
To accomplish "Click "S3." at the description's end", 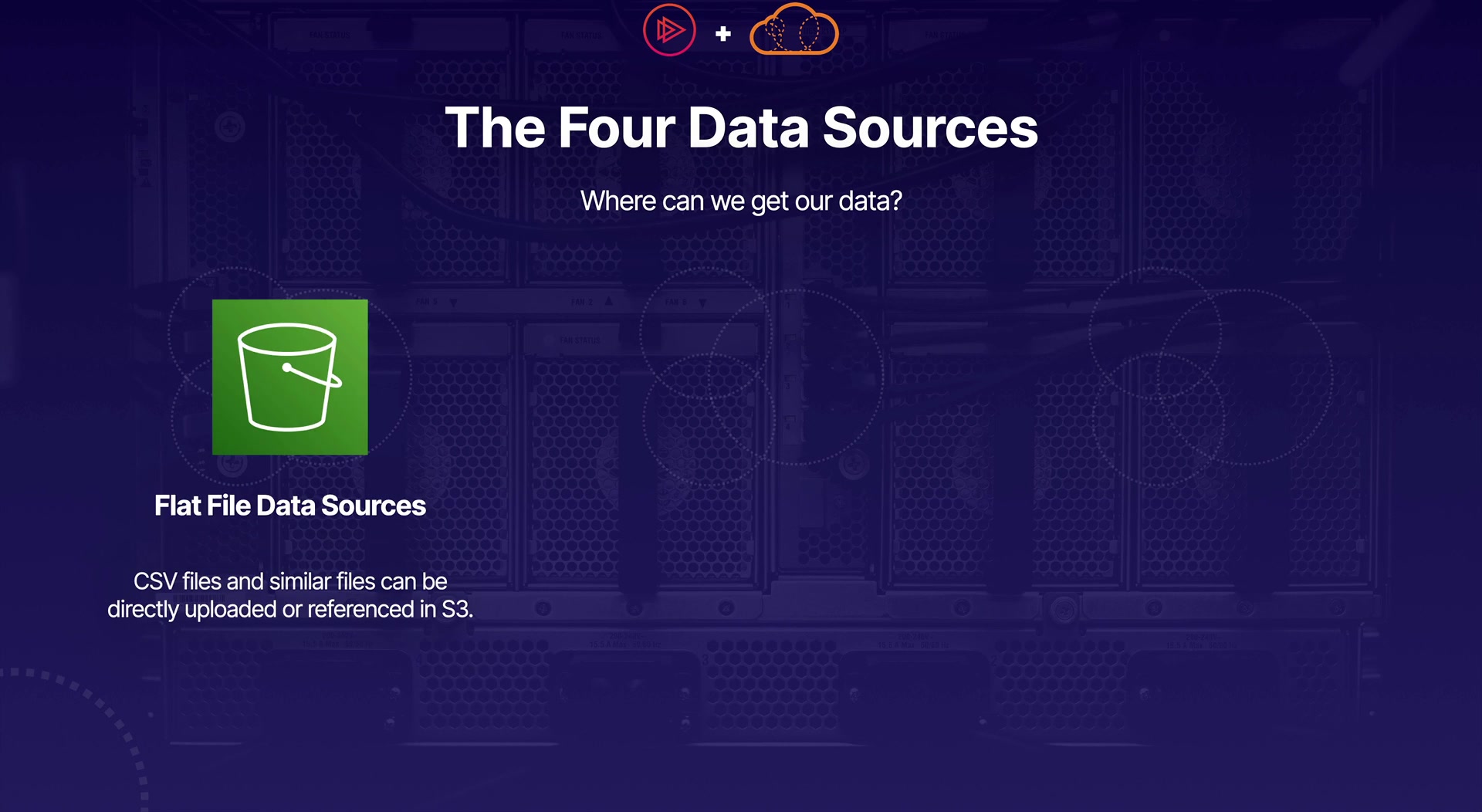I will click(457, 609).
